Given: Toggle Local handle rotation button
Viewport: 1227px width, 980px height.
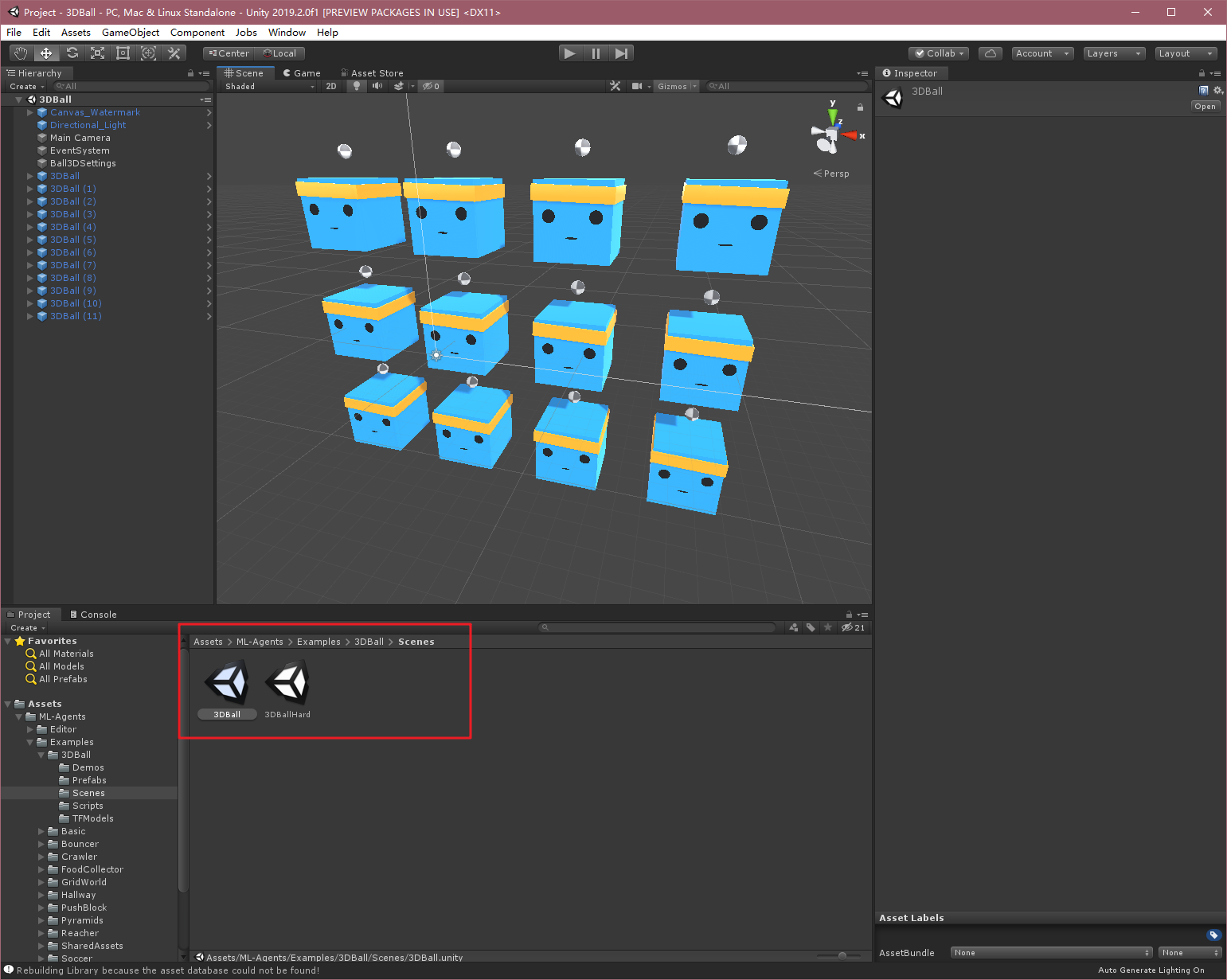Looking at the screenshot, I should click(279, 53).
